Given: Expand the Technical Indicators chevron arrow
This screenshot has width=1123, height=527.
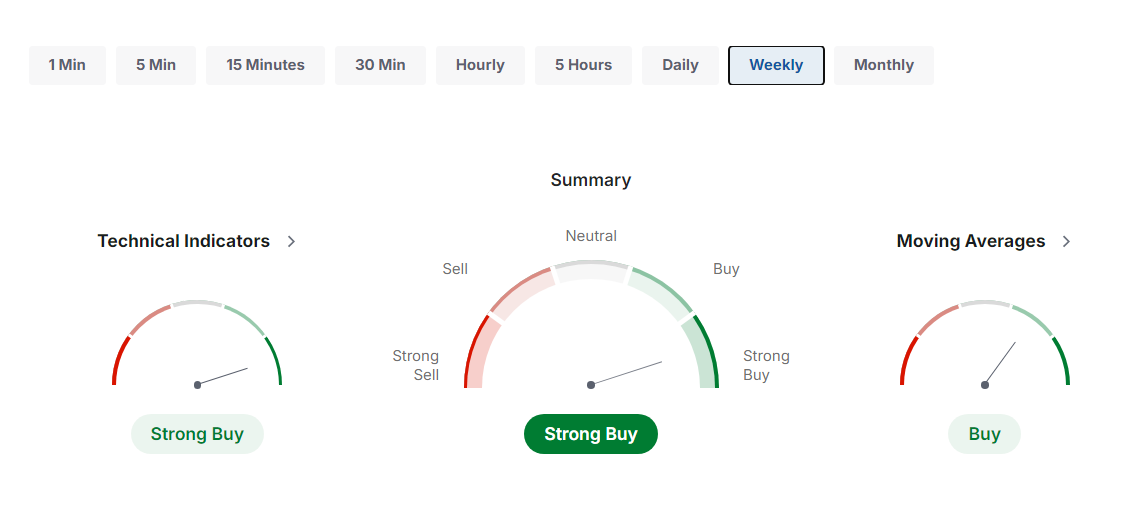Looking at the screenshot, I should pyautogui.click(x=291, y=241).
